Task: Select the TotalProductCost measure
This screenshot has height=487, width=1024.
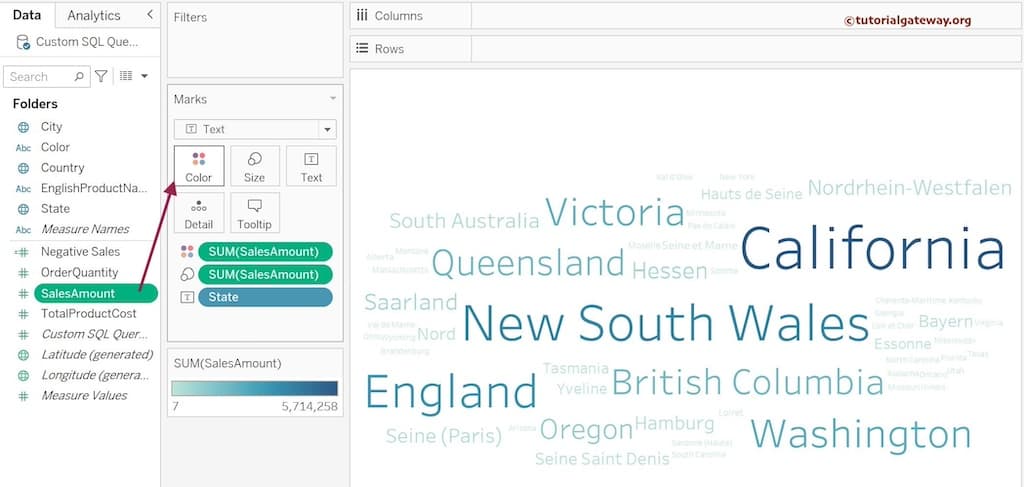Action: pyautogui.click(x=88, y=313)
